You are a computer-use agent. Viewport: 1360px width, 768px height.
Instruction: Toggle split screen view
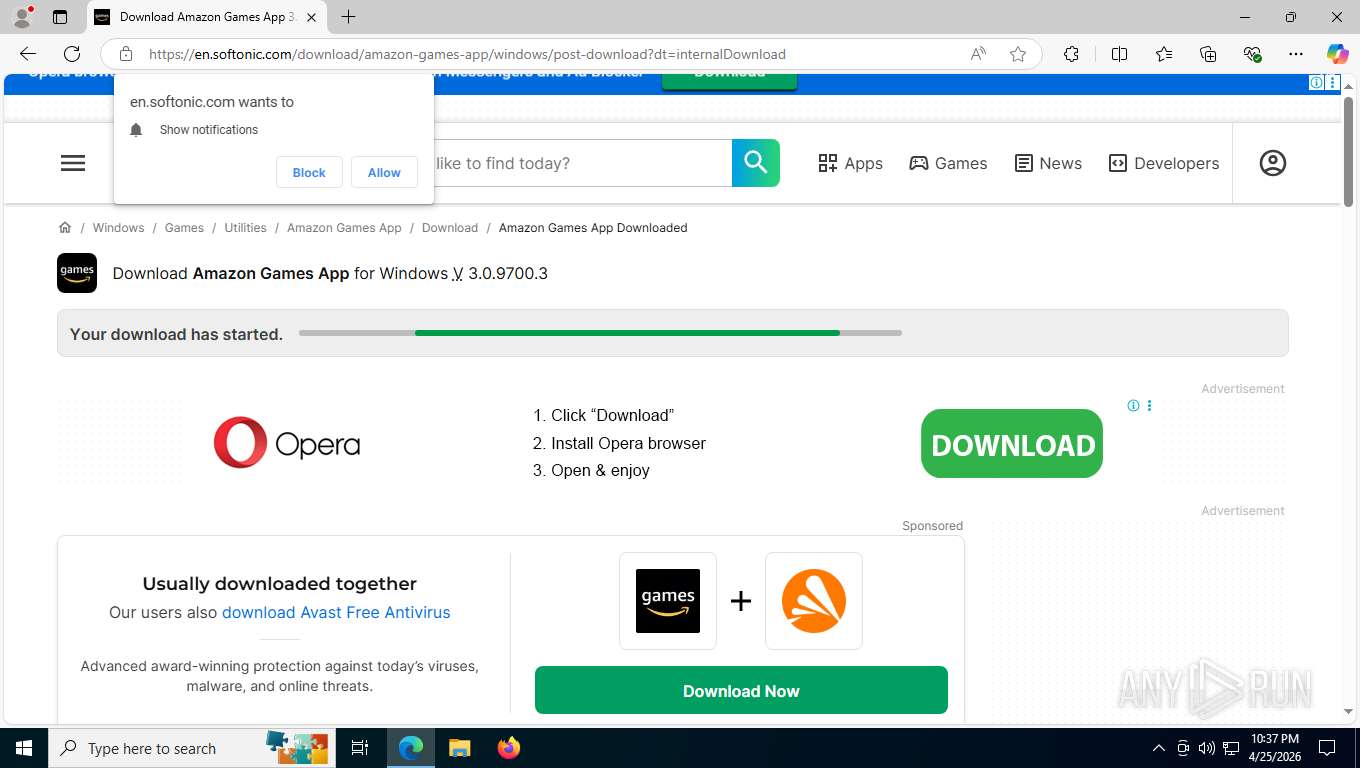point(1119,54)
